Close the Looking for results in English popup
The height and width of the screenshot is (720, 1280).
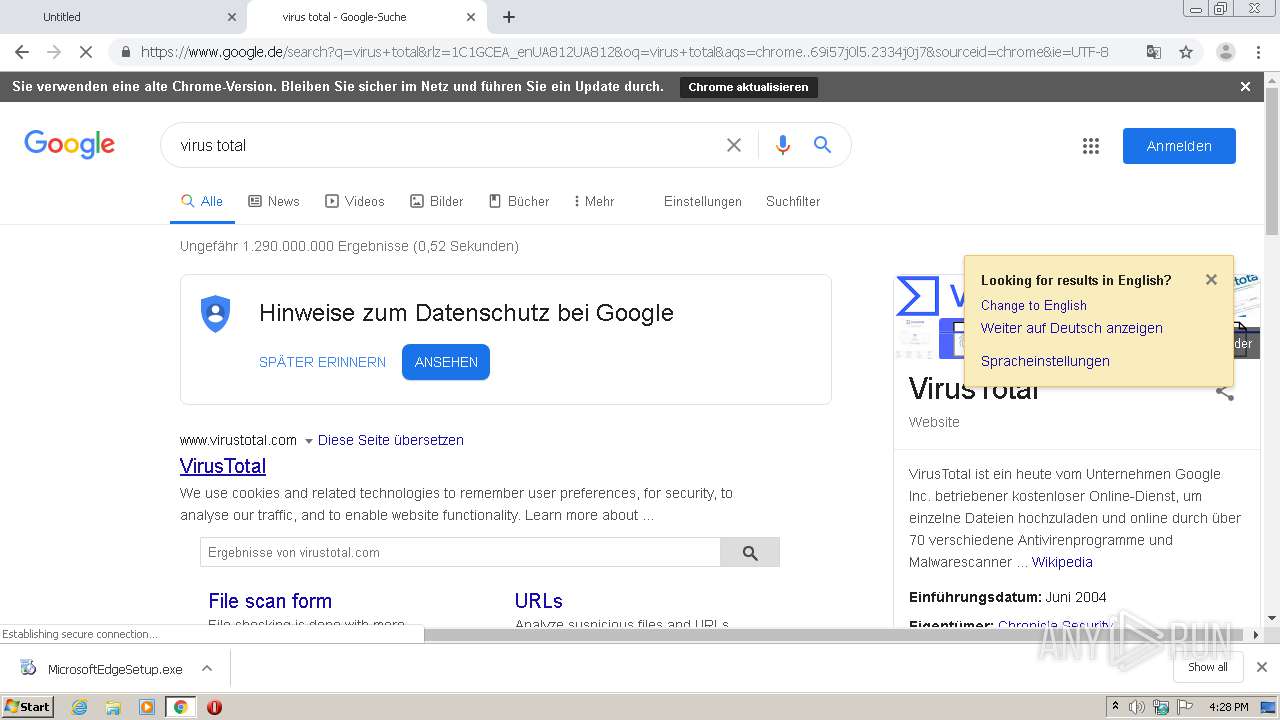click(x=1211, y=280)
